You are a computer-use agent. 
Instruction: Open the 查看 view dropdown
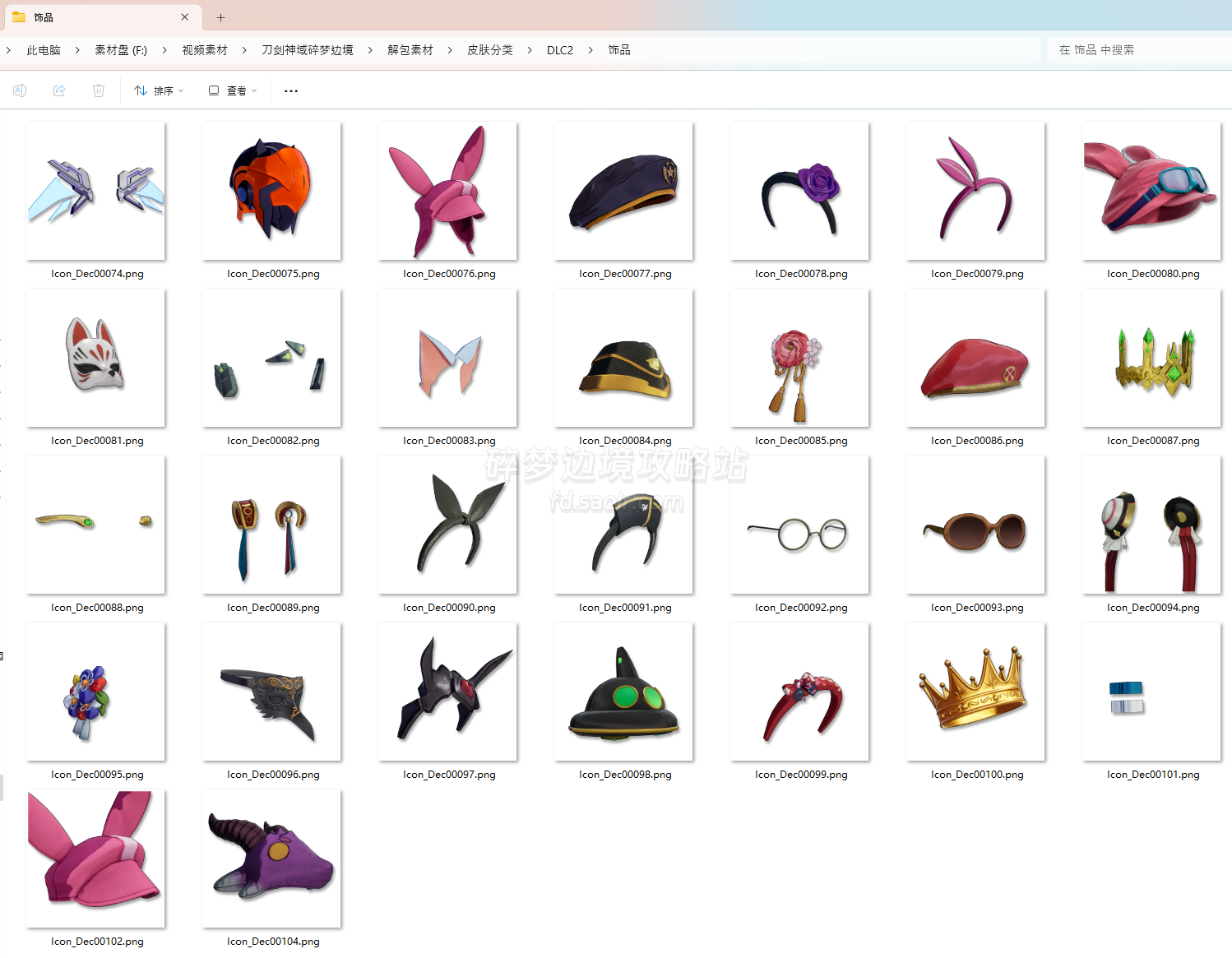coord(233,90)
